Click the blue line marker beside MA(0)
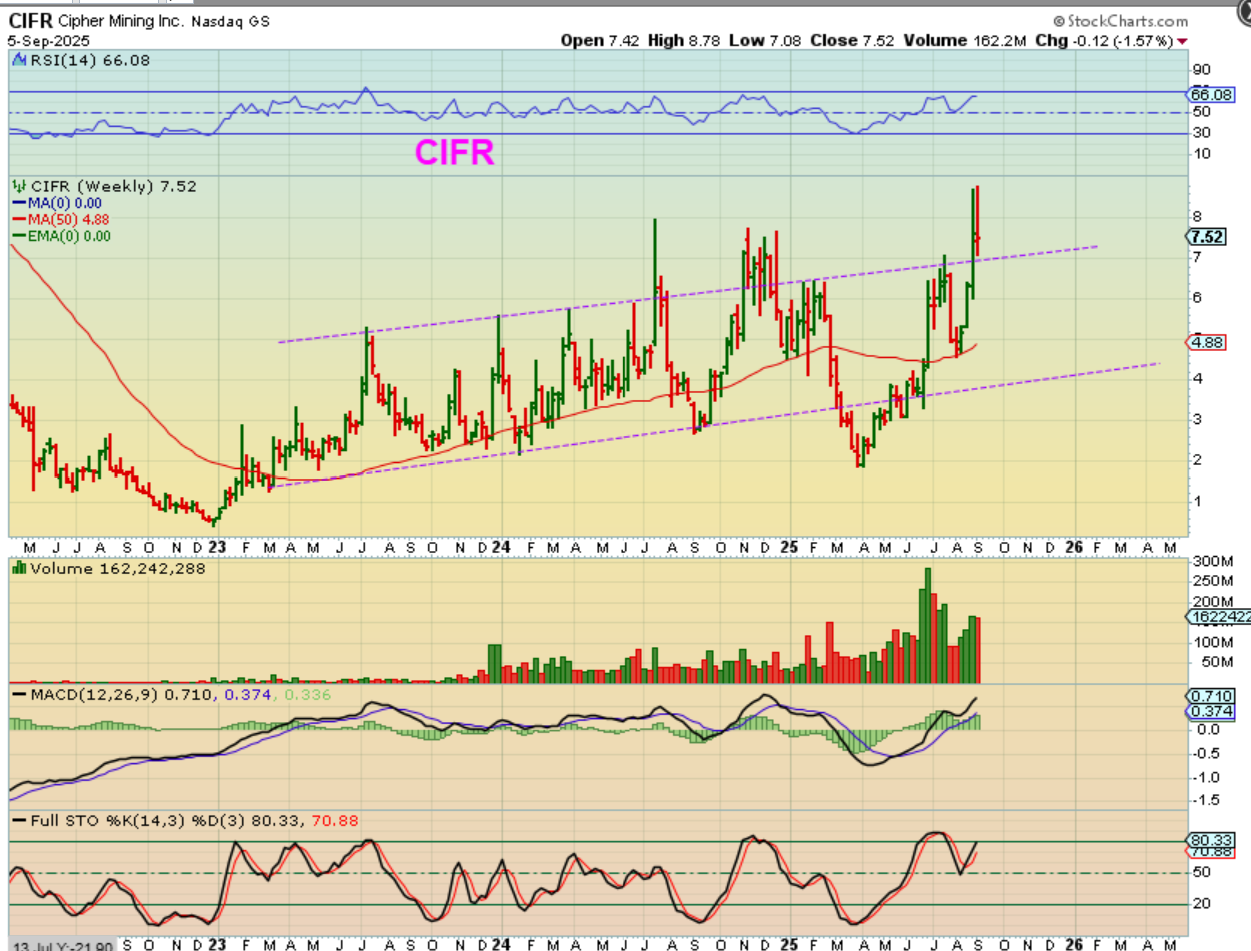Screen dimensions: 1251x951 (x=19, y=203)
